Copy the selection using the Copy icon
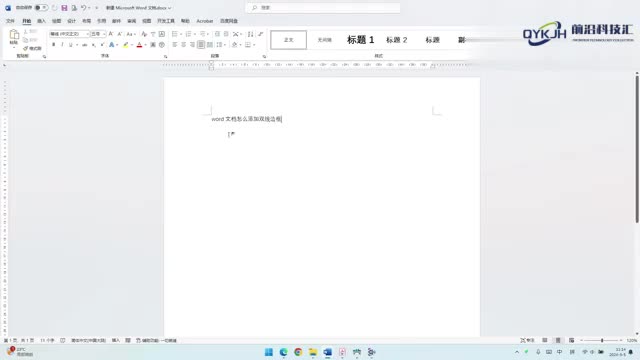Viewport: 640px width, 360px height. 25,40
